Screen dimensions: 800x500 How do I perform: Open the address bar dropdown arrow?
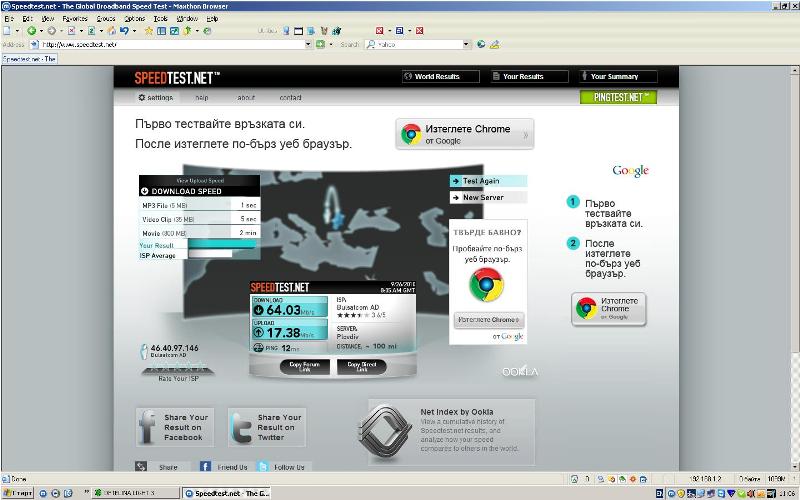click(x=308, y=44)
